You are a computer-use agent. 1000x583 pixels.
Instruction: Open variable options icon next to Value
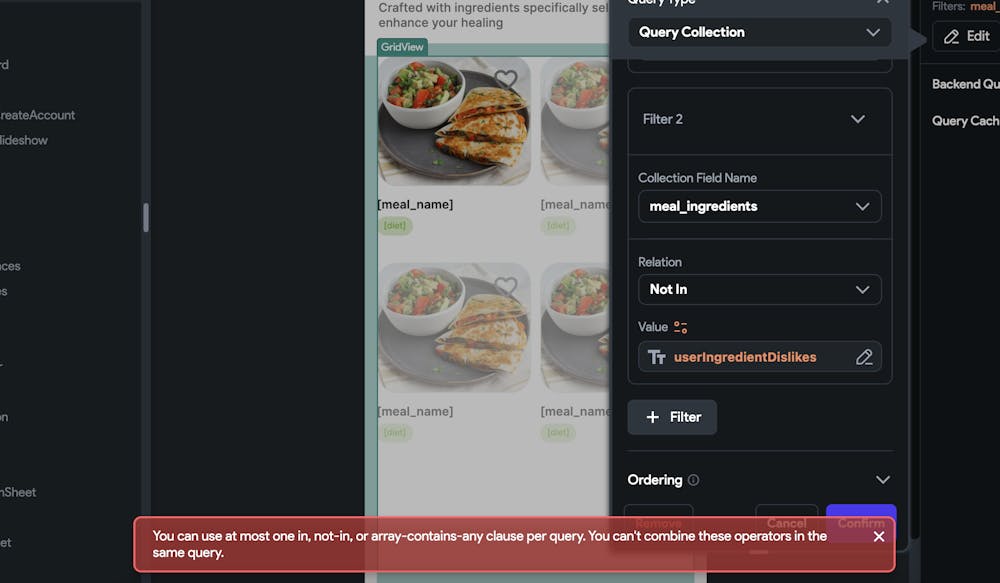(x=680, y=327)
